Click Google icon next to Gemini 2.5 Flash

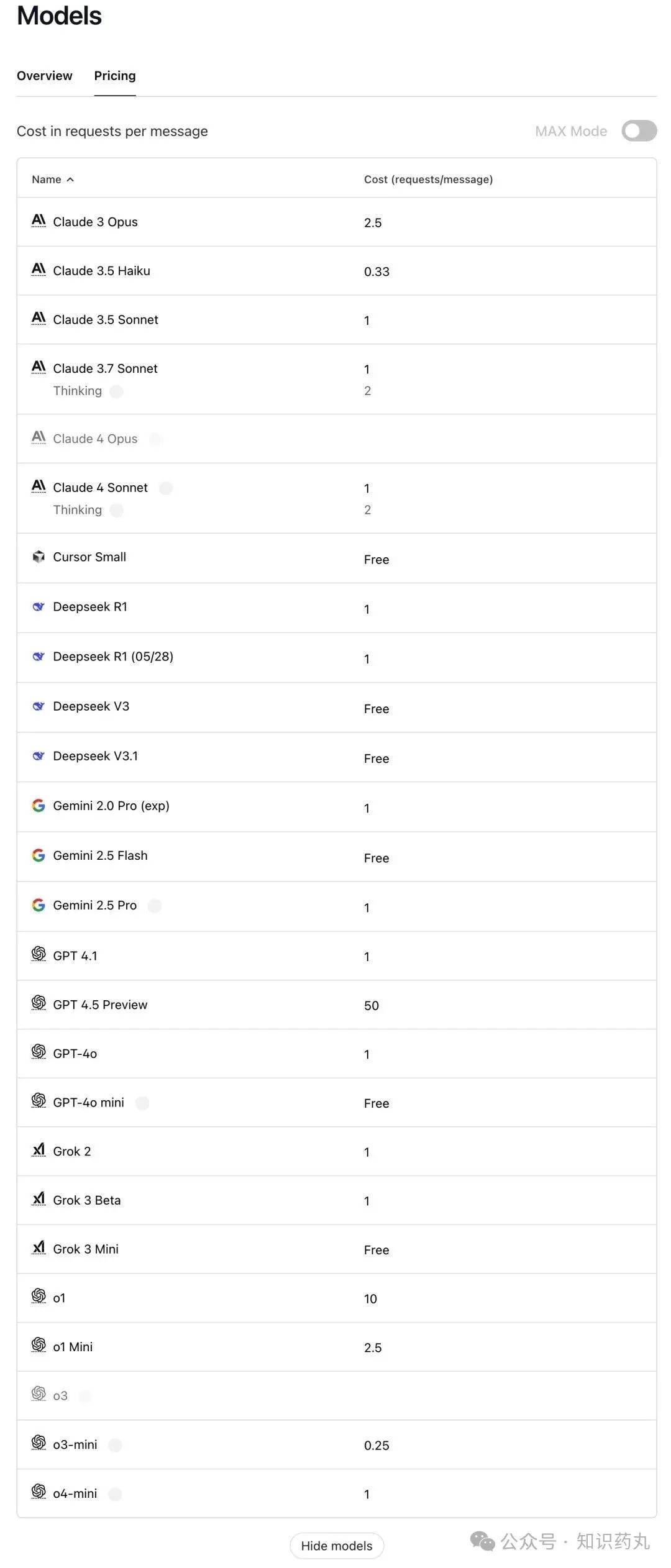pyautogui.click(x=39, y=855)
